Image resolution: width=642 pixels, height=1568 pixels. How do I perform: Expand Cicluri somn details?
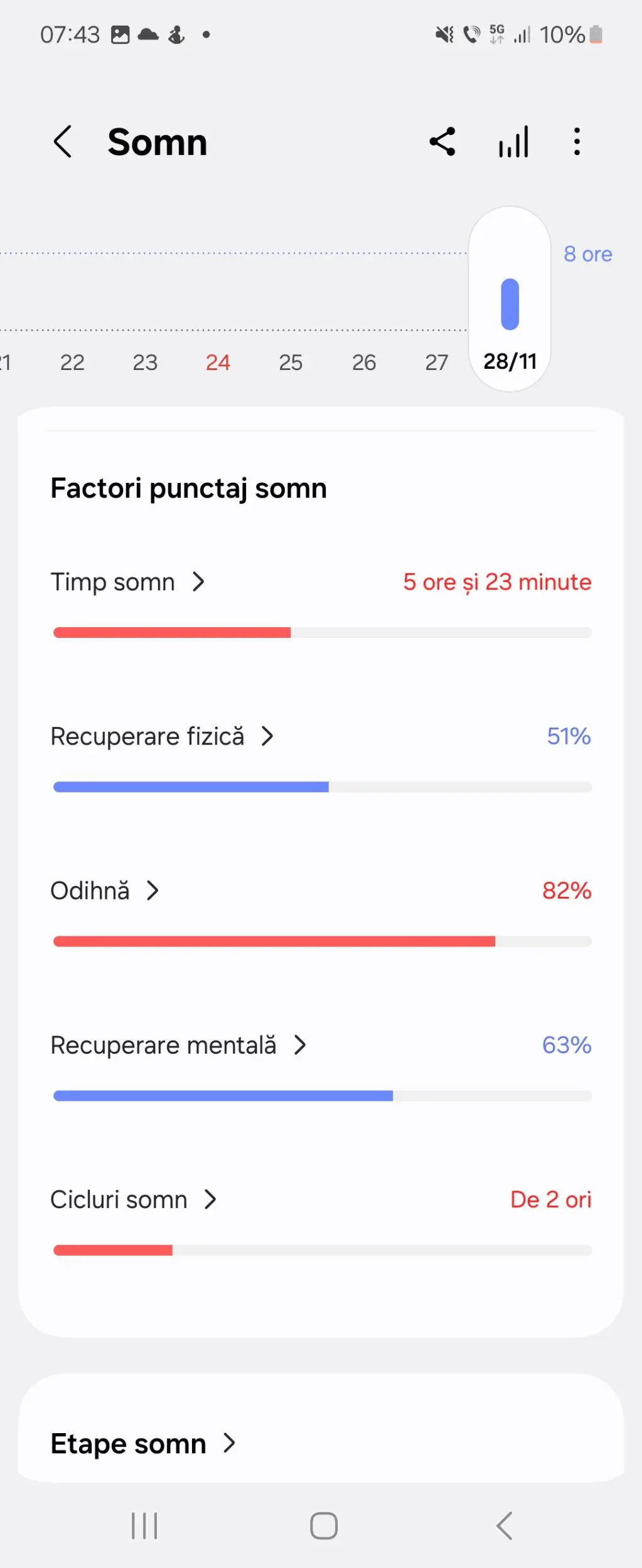coord(210,1199)
